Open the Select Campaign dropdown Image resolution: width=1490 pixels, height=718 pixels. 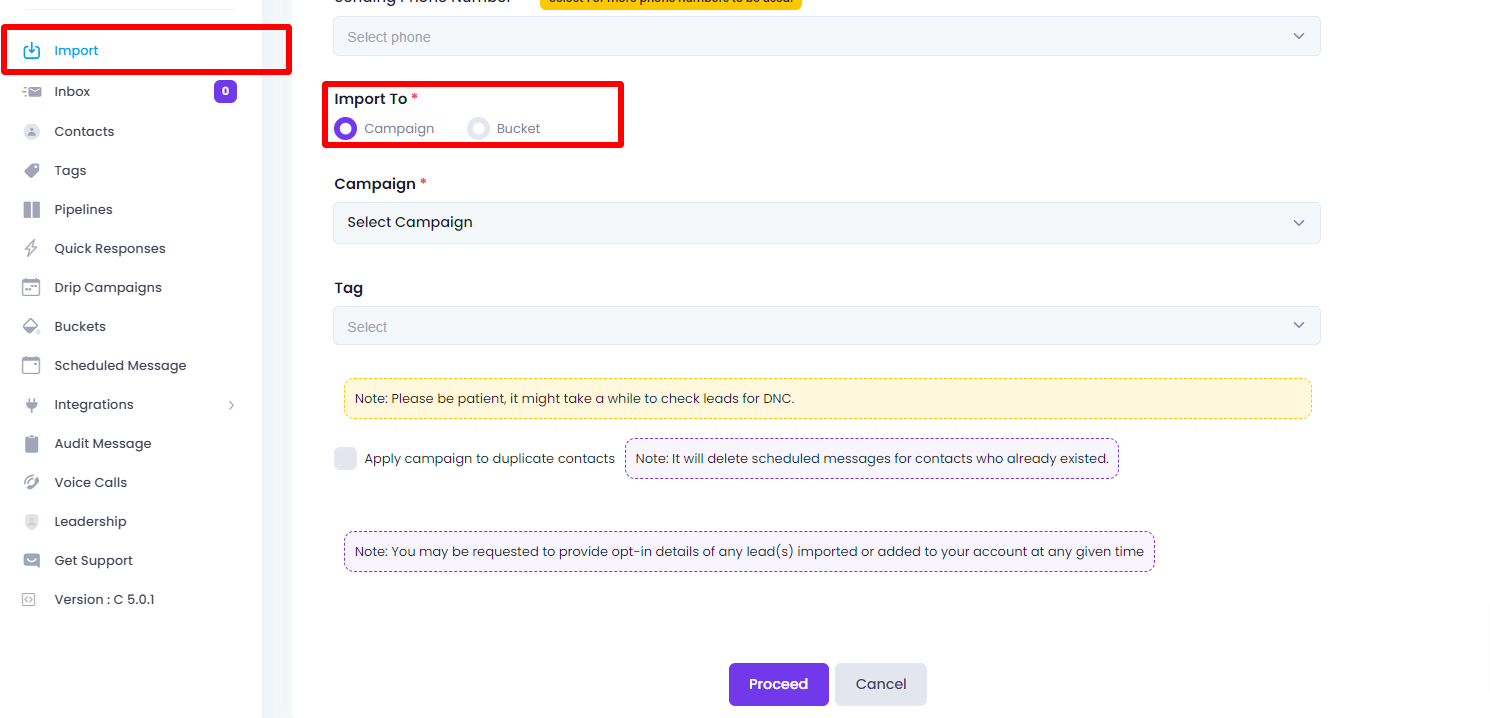826,222
